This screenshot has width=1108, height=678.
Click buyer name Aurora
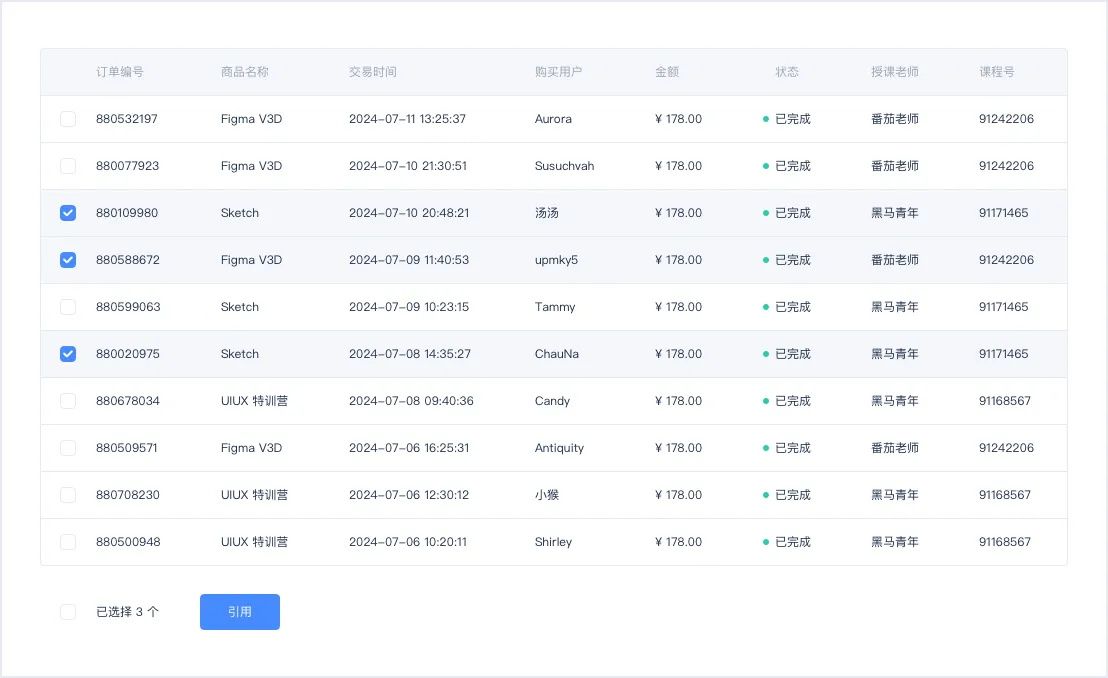click(x=553, y=119)
